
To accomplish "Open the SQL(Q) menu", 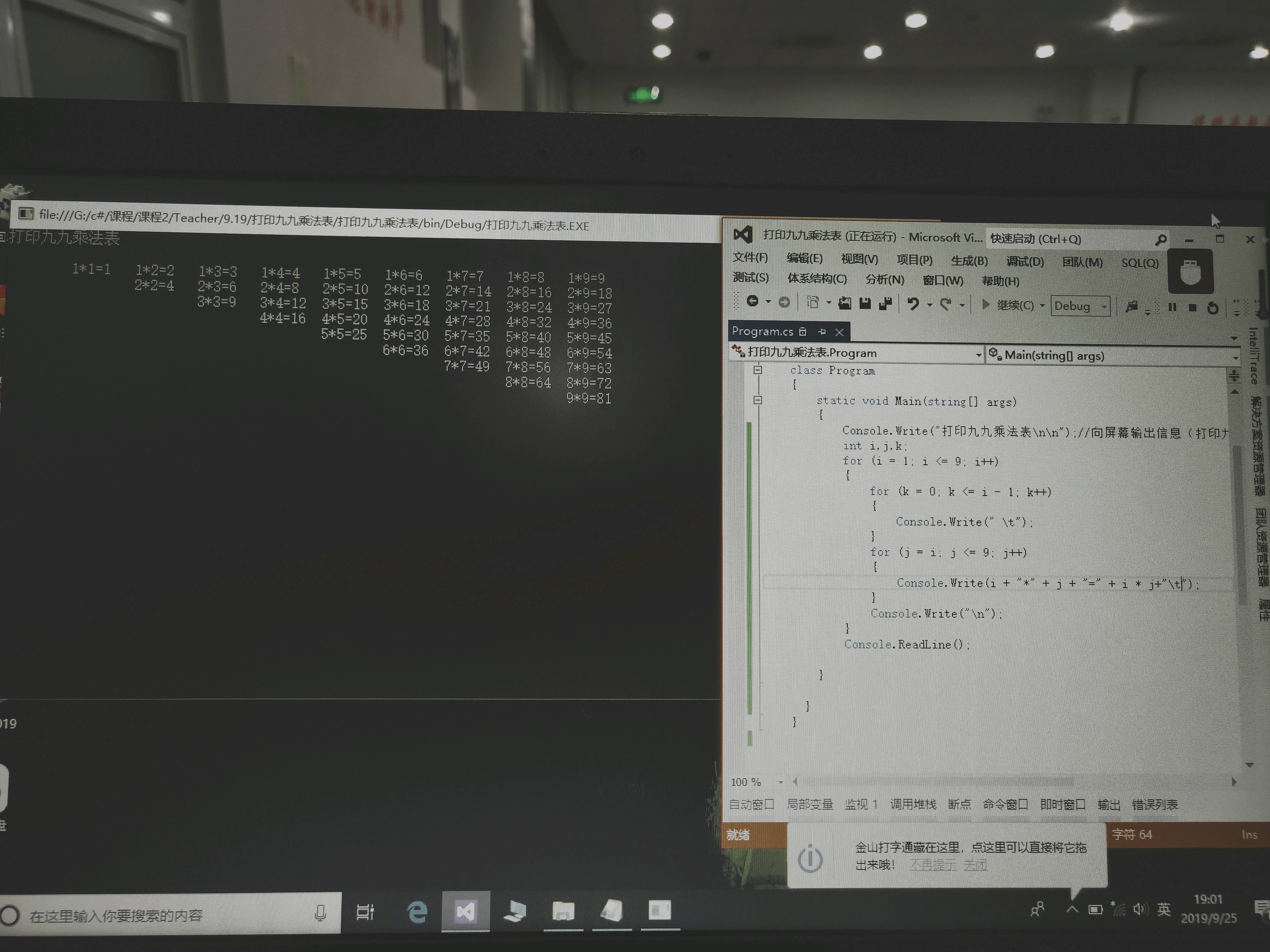I will pos(1140,263).
